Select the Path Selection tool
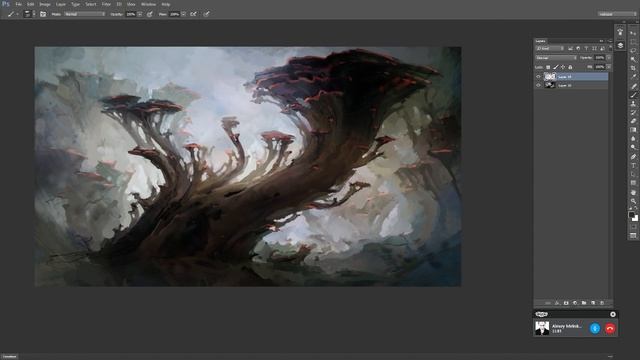640x360 pixels. coord(633,174)
